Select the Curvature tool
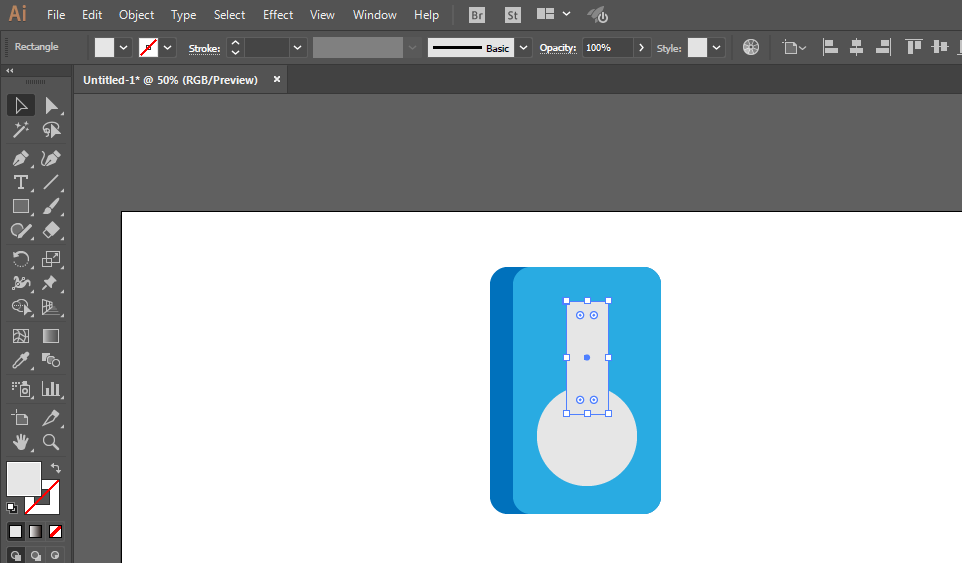962x563 pixels. (51, 158)
